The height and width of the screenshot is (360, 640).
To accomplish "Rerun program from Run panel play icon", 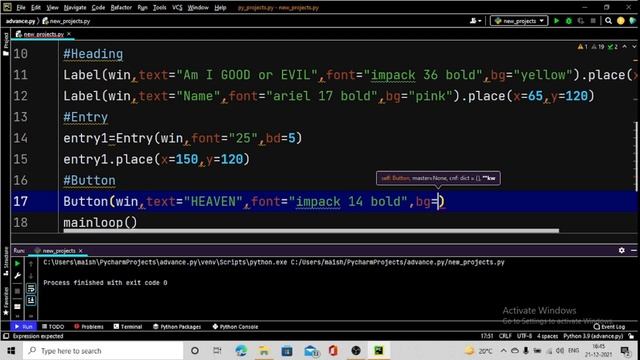I will pos(17,264).
